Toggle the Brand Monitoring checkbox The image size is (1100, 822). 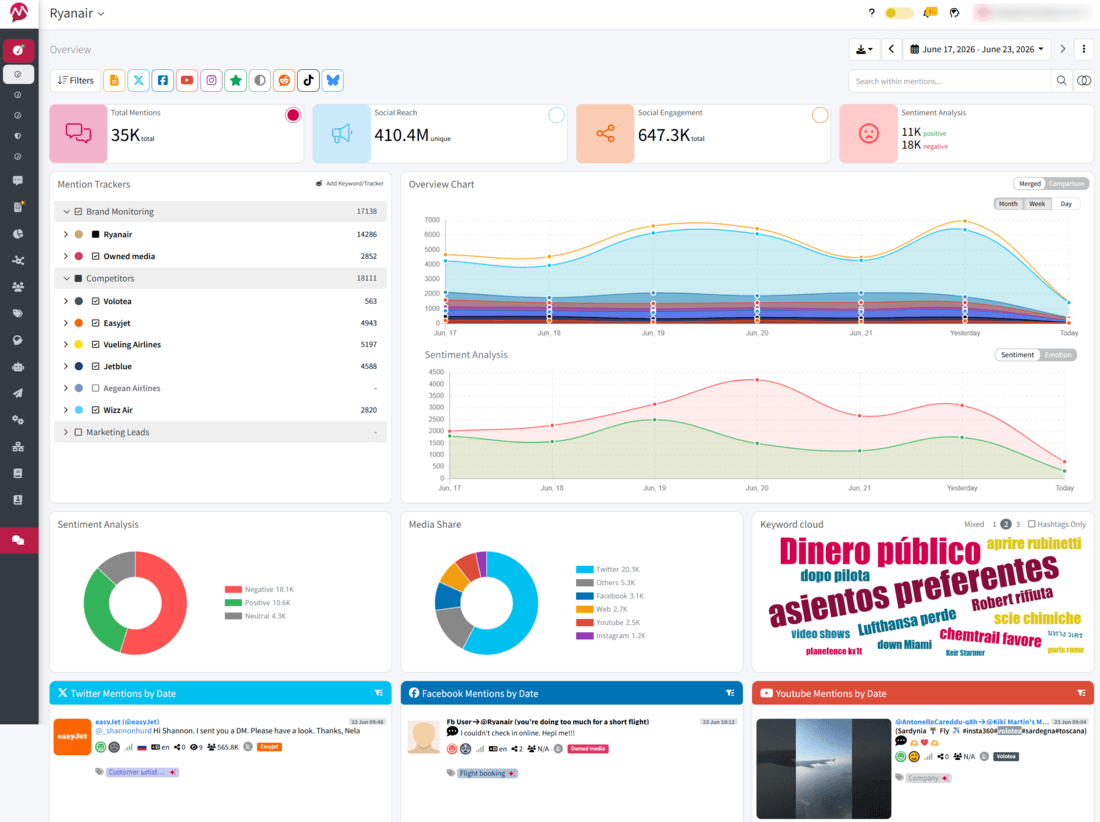(79, 211)
